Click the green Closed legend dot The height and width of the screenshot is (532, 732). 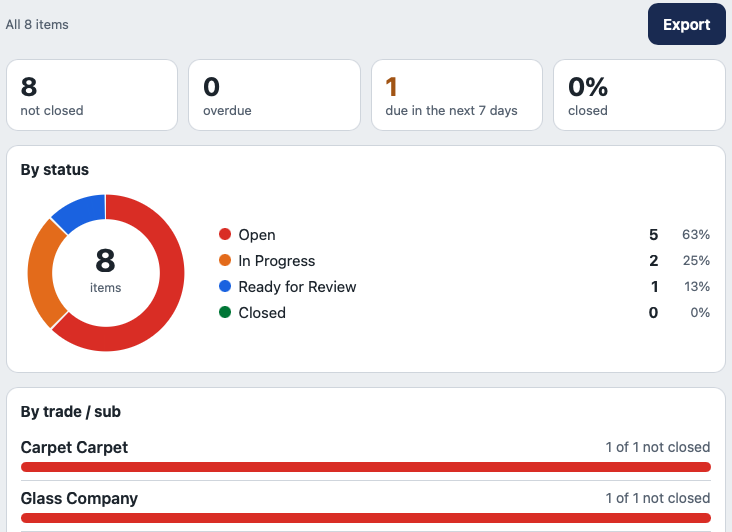[225, 312]
